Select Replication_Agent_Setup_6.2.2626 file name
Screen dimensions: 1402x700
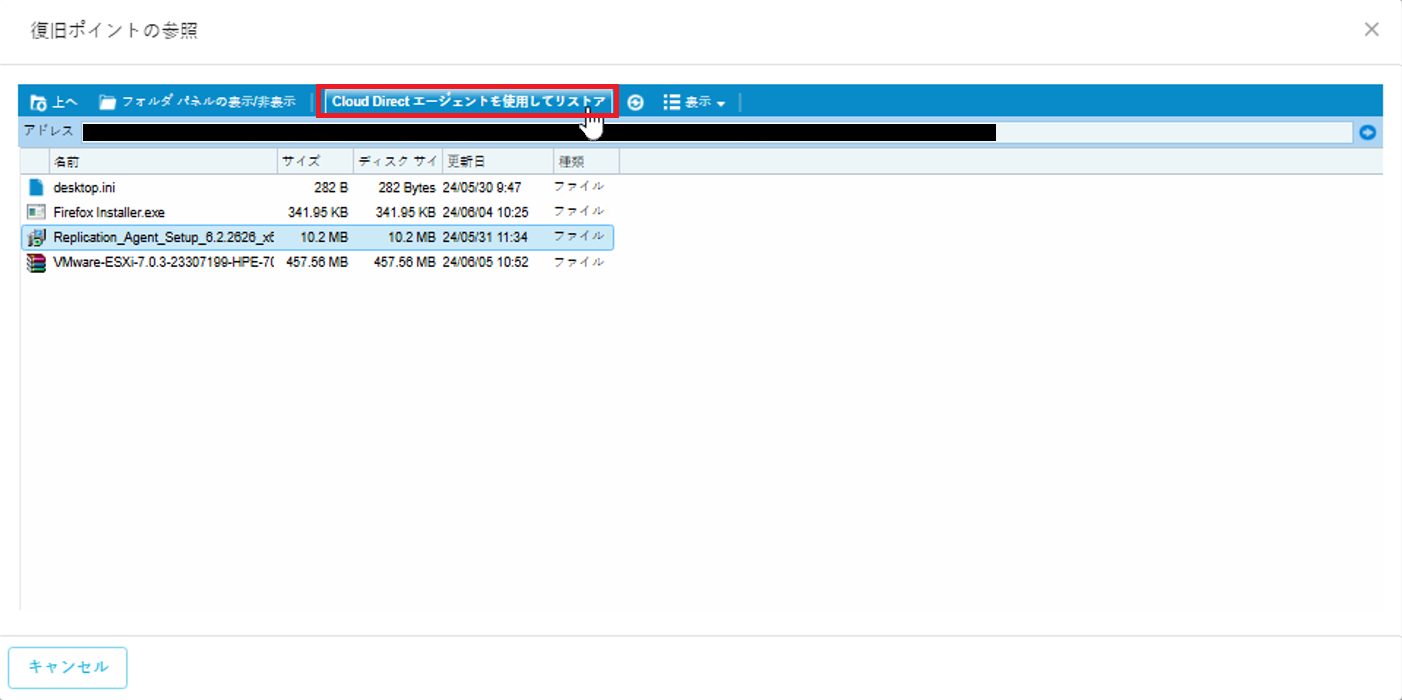point(163,237)
